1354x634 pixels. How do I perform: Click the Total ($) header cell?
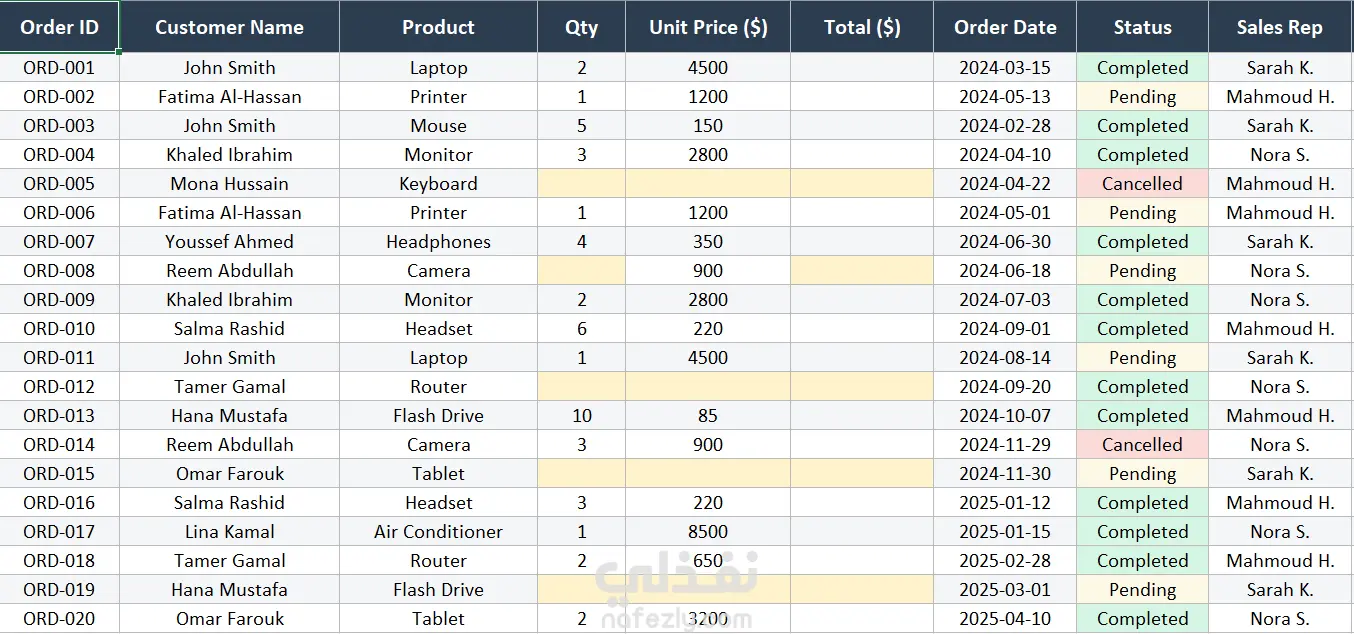click(x=862, y=27)
